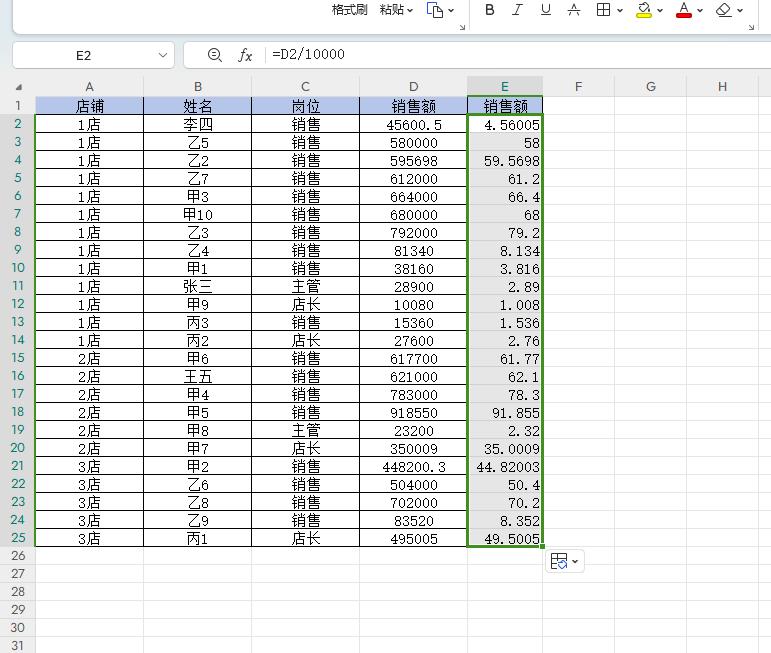771x653 pixels.
Task: Open the Auto Fill Options button
Action: pyautogui.click(x=564, y=561)
